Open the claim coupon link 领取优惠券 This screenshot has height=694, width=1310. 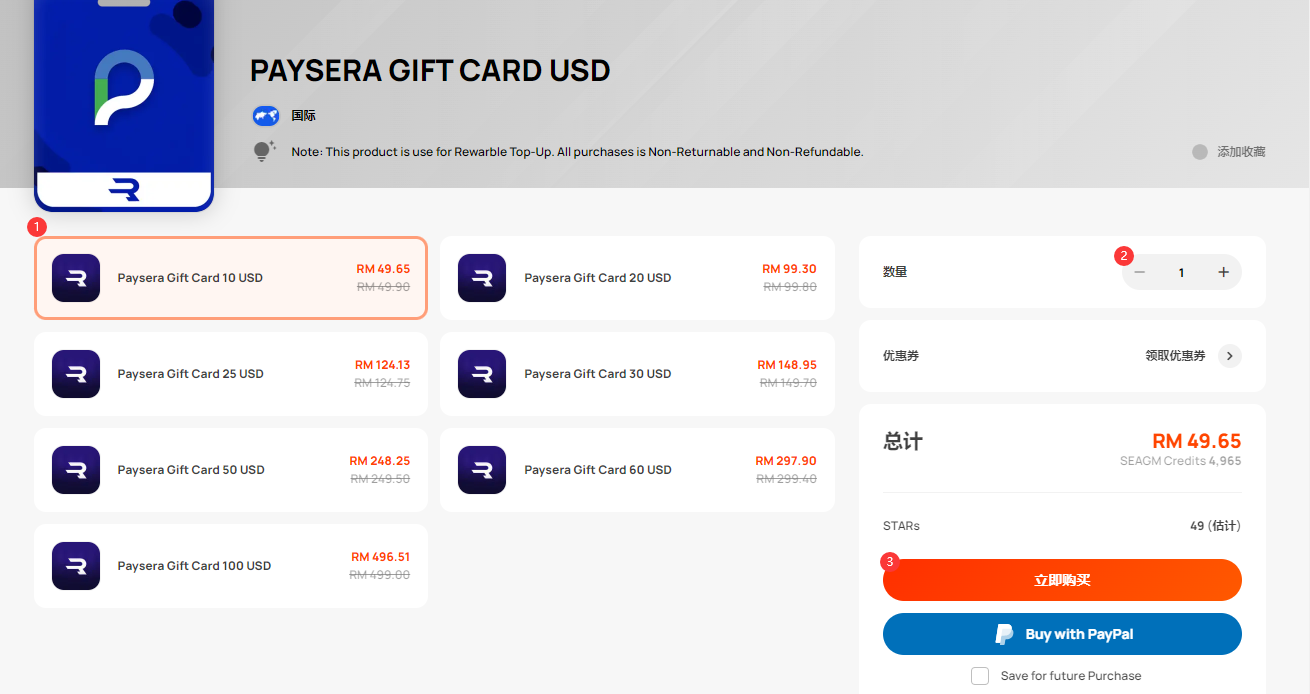(x=1175, y=356)
